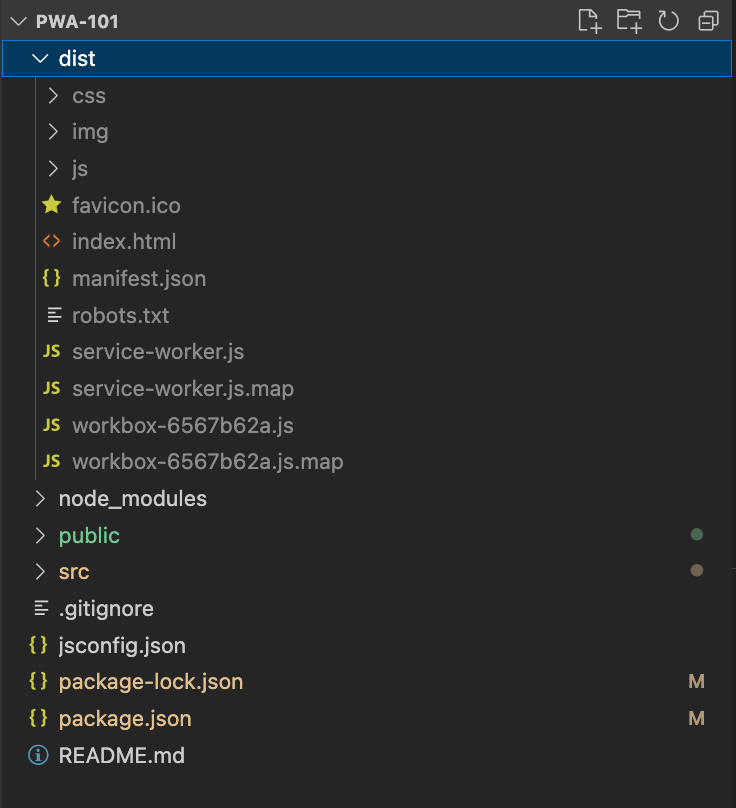
Task: Select workbox-6567b62a.js.map file
Action: [207, 462]
